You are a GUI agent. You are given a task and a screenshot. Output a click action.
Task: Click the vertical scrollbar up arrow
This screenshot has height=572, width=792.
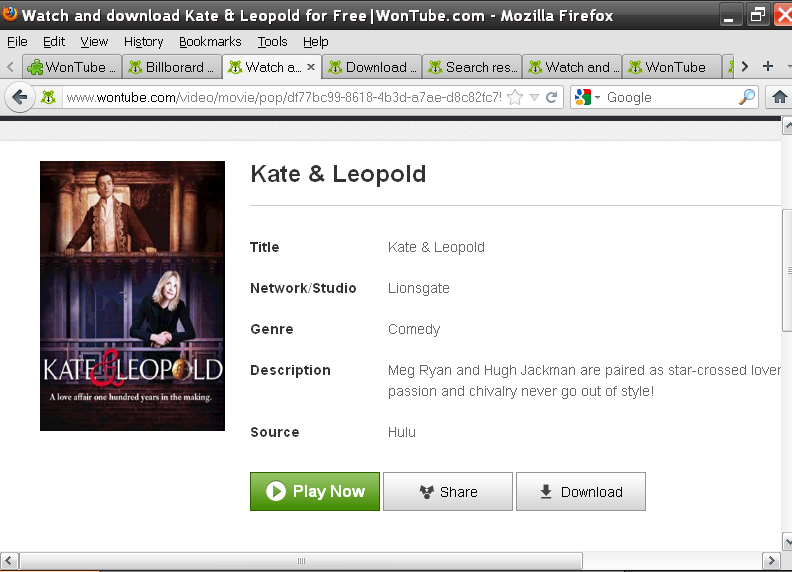tap(787, 126)
